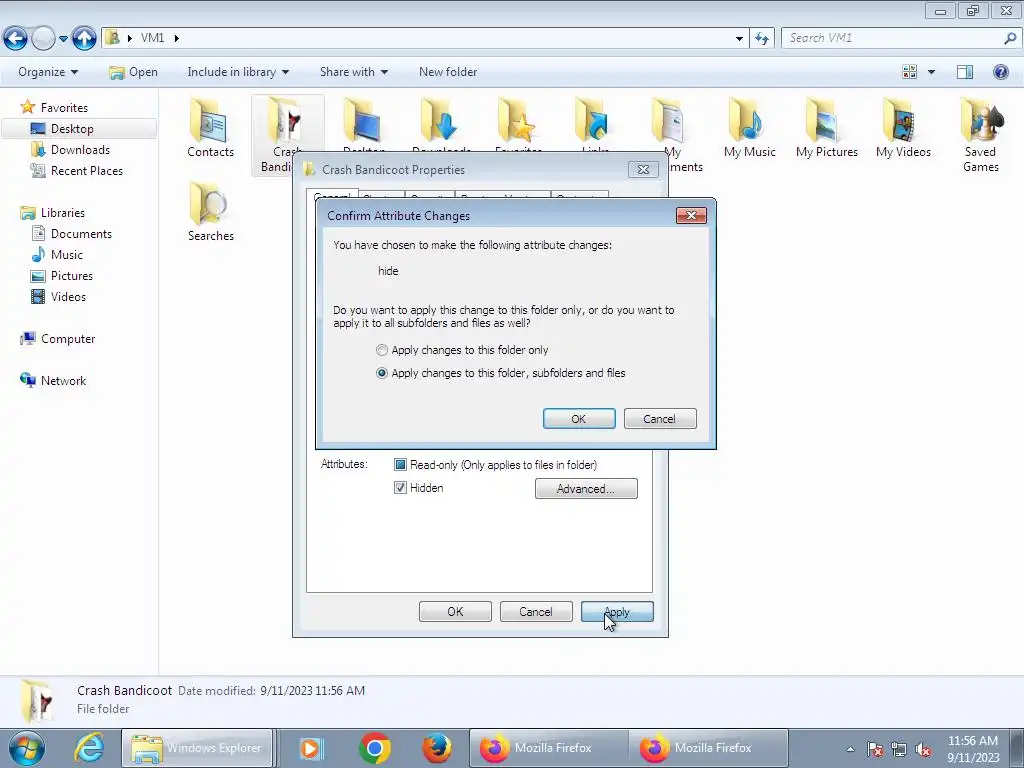Select Network in navigation pane
Viewport: 1024px width, 768px height.
pos(63,381)
